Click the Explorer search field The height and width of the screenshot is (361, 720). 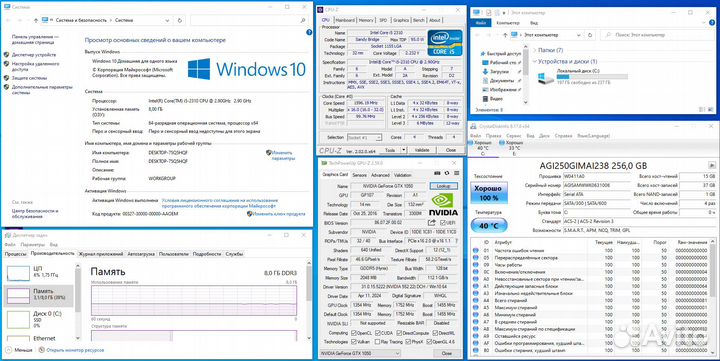658,35
